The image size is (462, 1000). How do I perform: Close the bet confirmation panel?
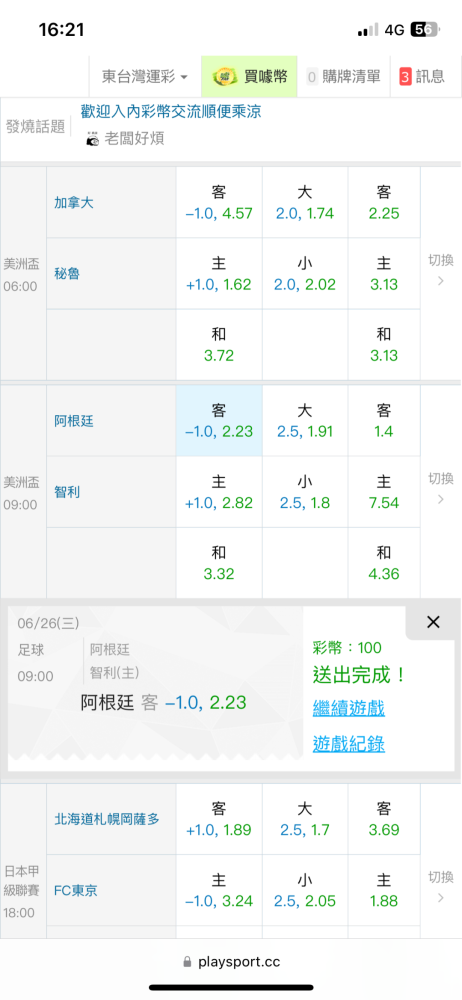click(x=433, y=622)
